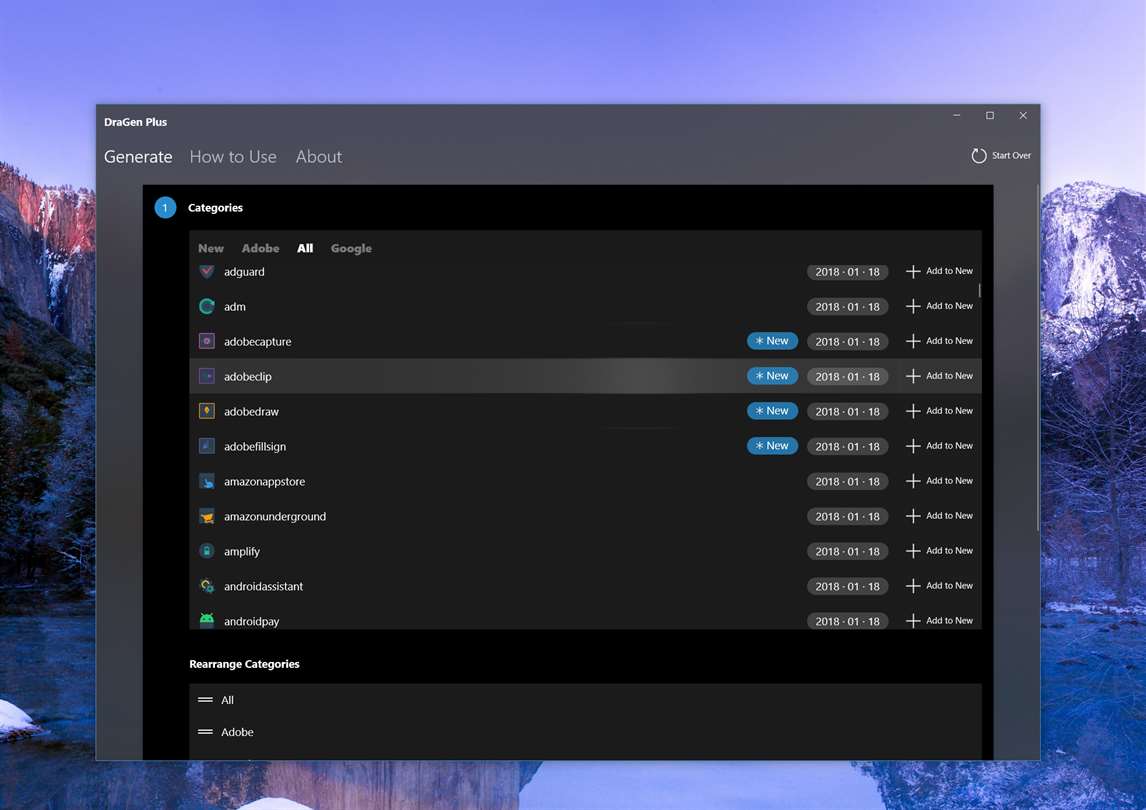Open the Generate tab
1146x810 pixels.
pyautogui.click(x=138, y=156)
